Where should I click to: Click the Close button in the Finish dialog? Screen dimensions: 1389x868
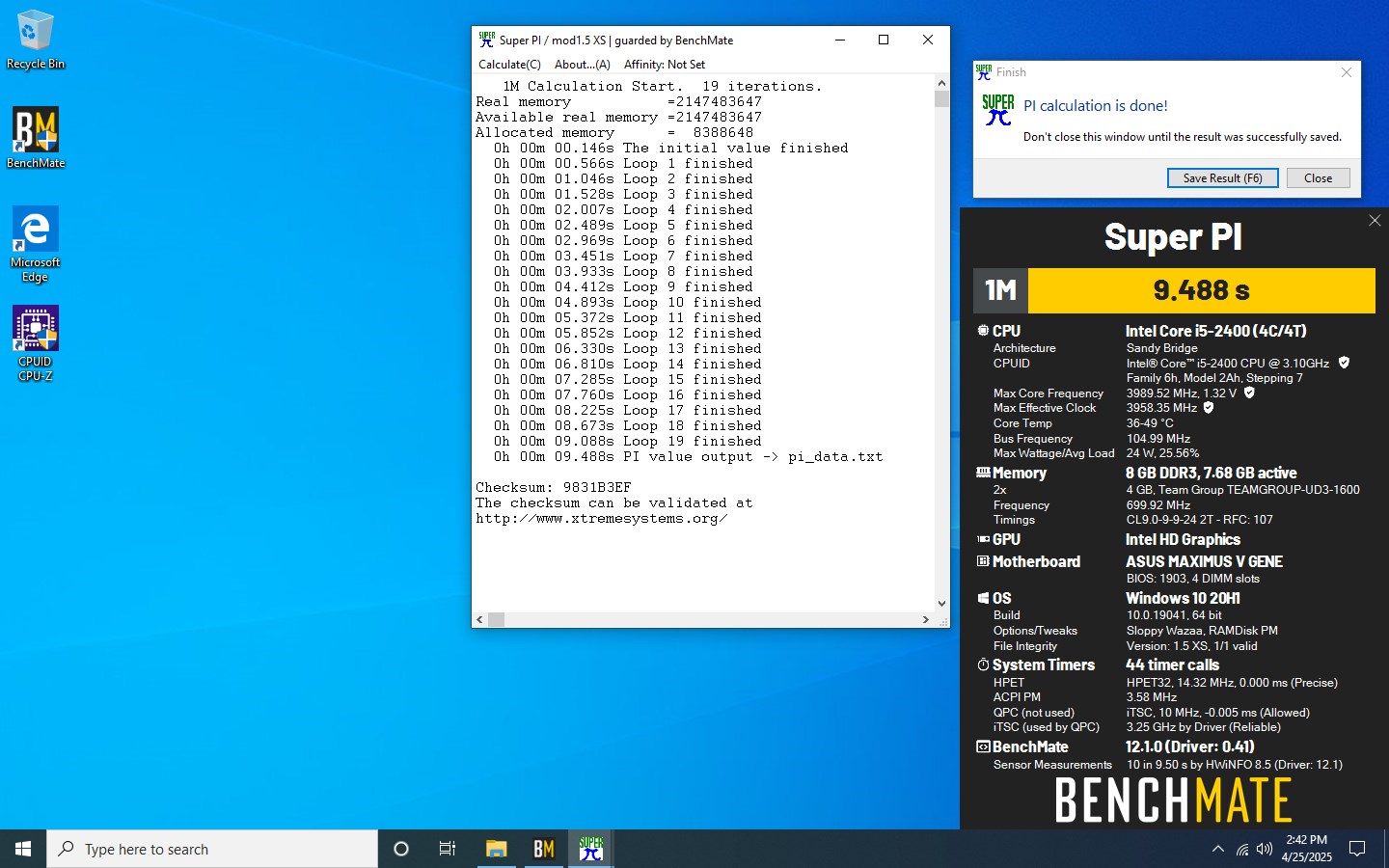(x=1318, y=177)
